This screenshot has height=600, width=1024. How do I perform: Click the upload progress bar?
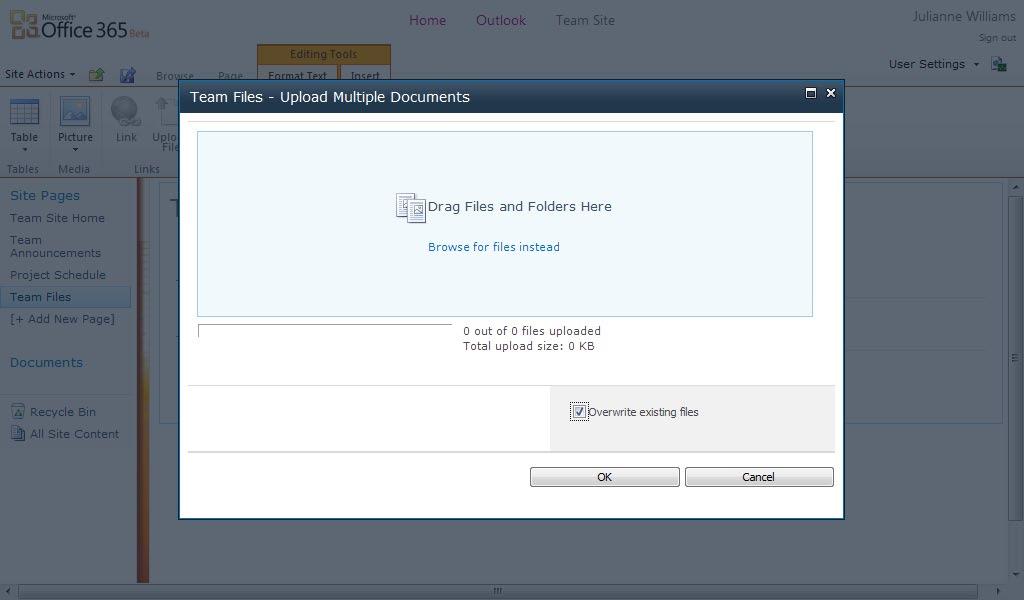tap(325, 331)
